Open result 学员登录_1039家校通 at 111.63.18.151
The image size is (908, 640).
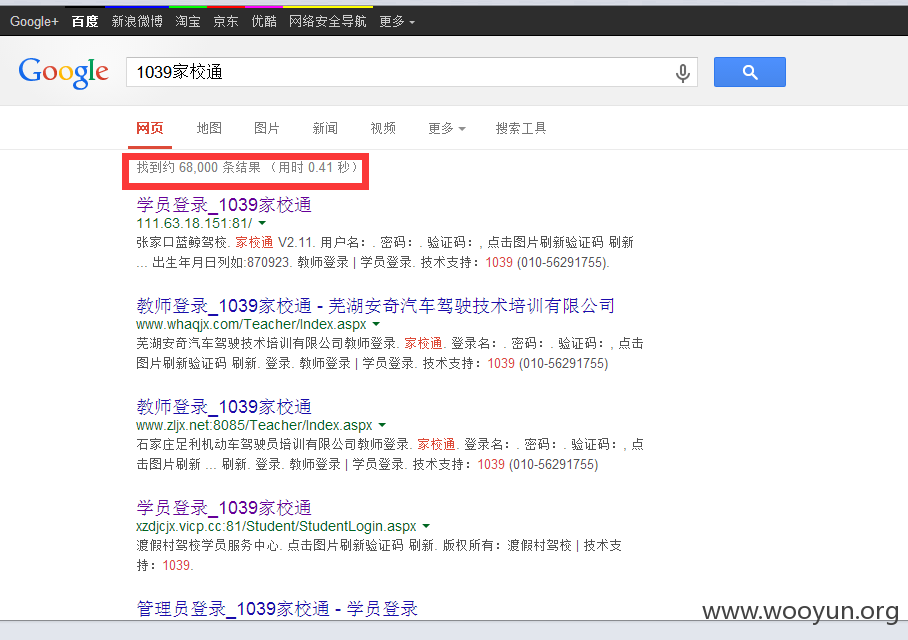(224, 204)
